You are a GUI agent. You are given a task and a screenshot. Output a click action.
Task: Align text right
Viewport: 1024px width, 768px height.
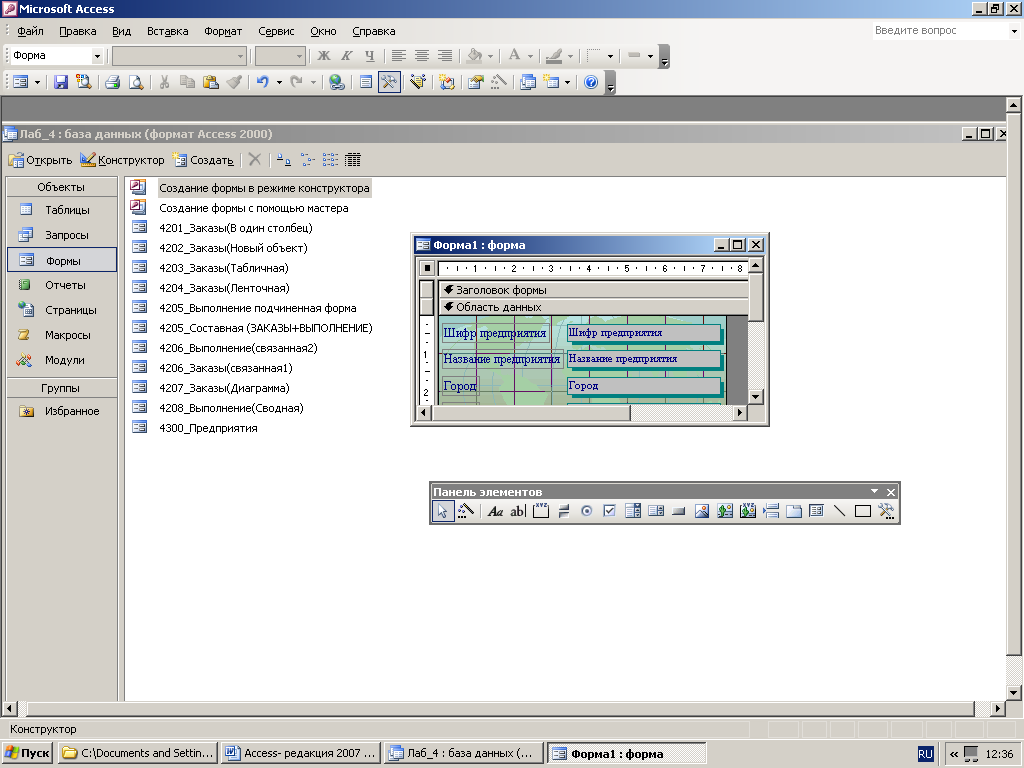(x=445, y=56)
